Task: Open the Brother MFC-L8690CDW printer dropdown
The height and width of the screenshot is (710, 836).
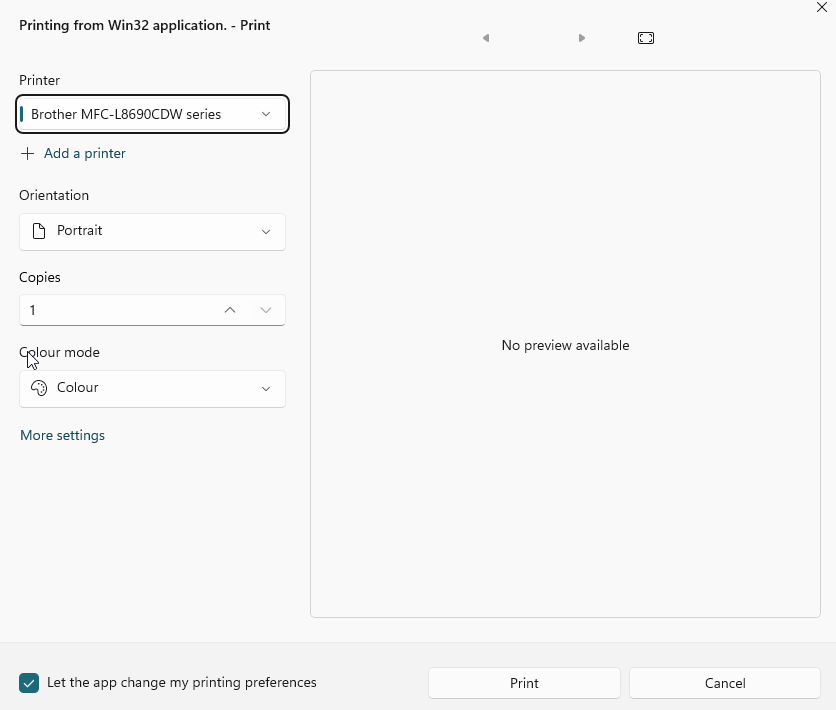Action: [152, 114]
